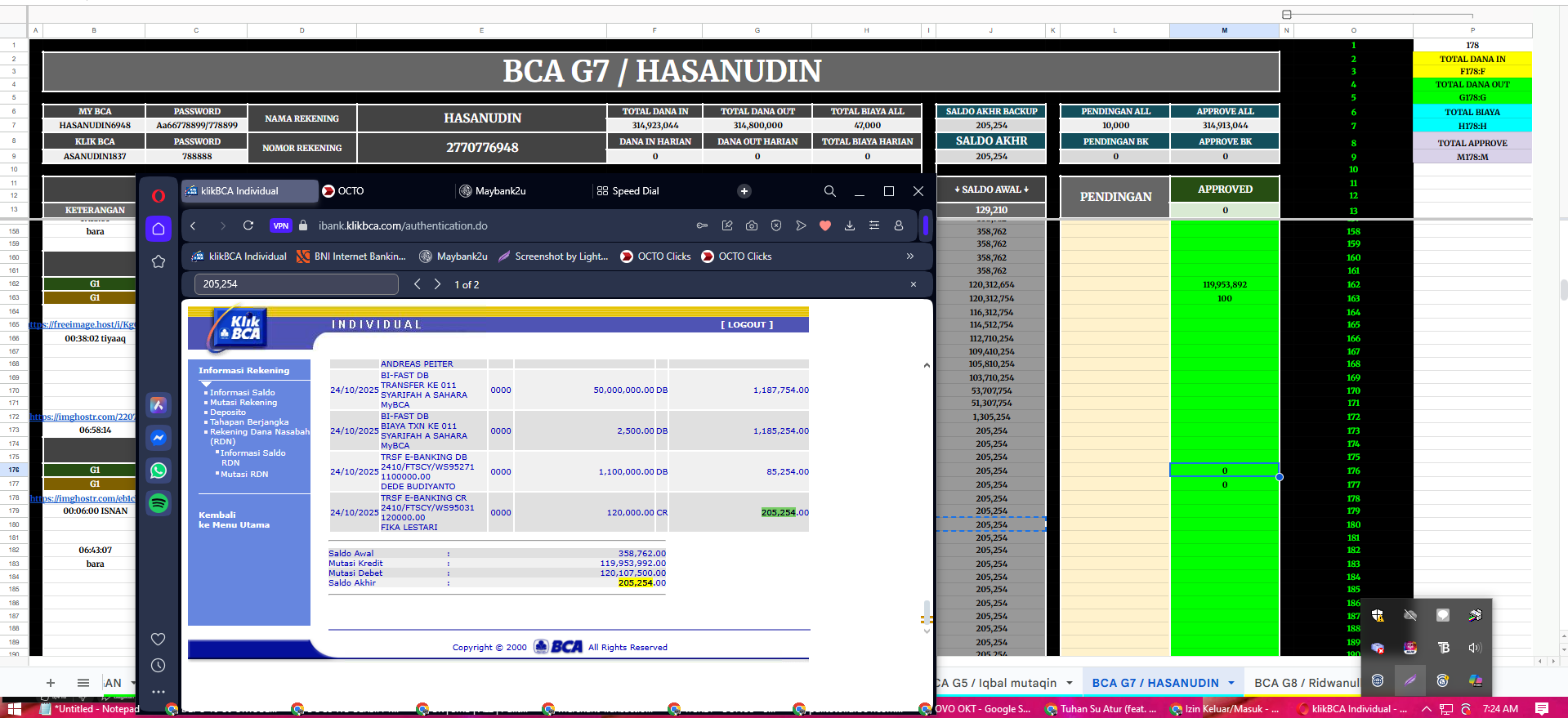This screenshot has width=1568, height=718.
Task: Open Screenshot by Lightshot bookmark
Action: point(553,256)
